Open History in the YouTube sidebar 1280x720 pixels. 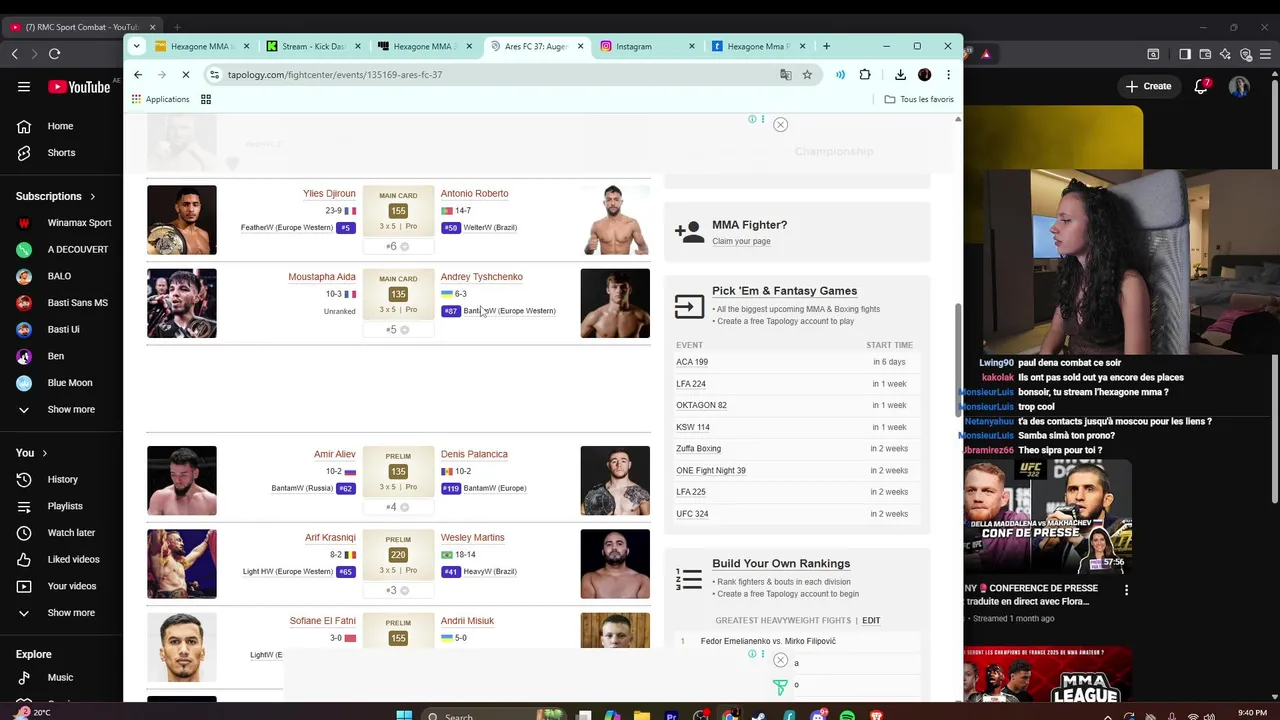click(62, 480)
